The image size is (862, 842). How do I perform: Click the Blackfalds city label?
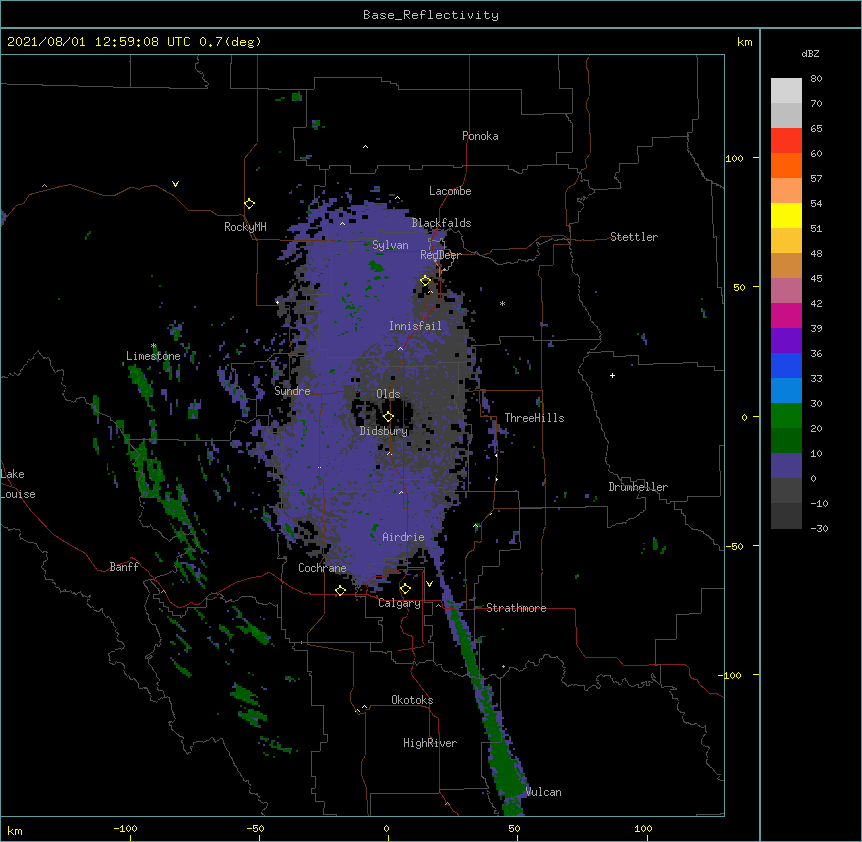(441, 223)
